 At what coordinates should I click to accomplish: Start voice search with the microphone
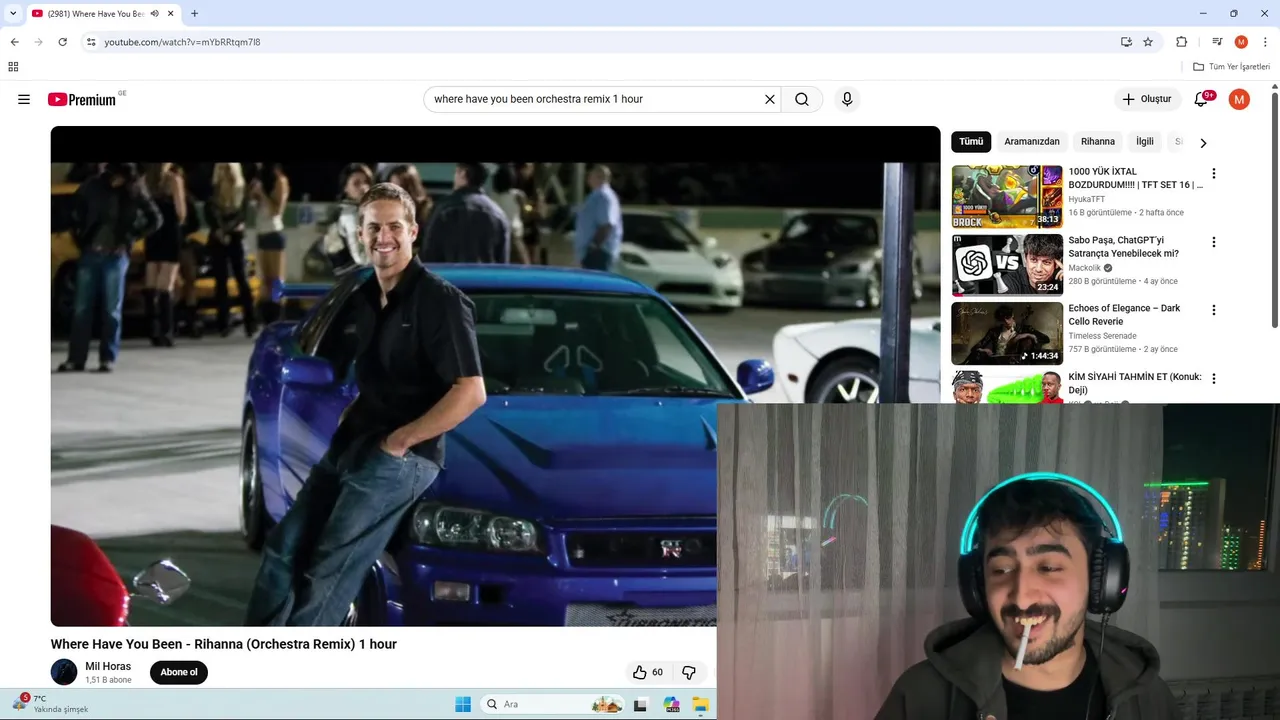pyautogui.click(x=847, y=99)
